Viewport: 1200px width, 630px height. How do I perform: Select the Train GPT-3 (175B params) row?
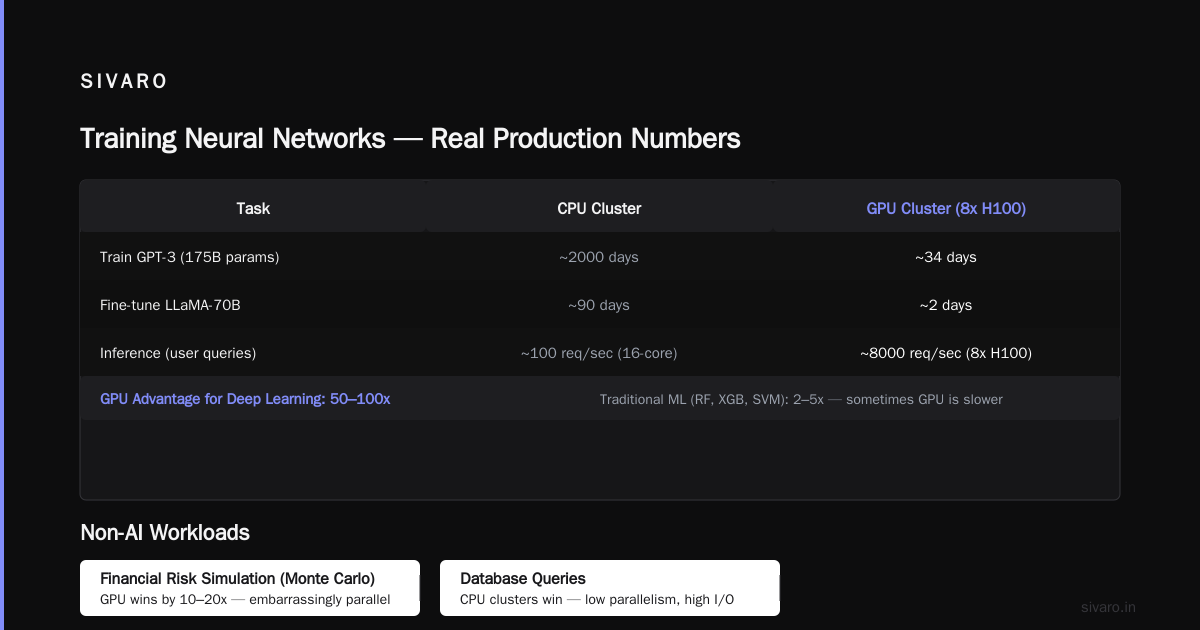tap(600, 257)
